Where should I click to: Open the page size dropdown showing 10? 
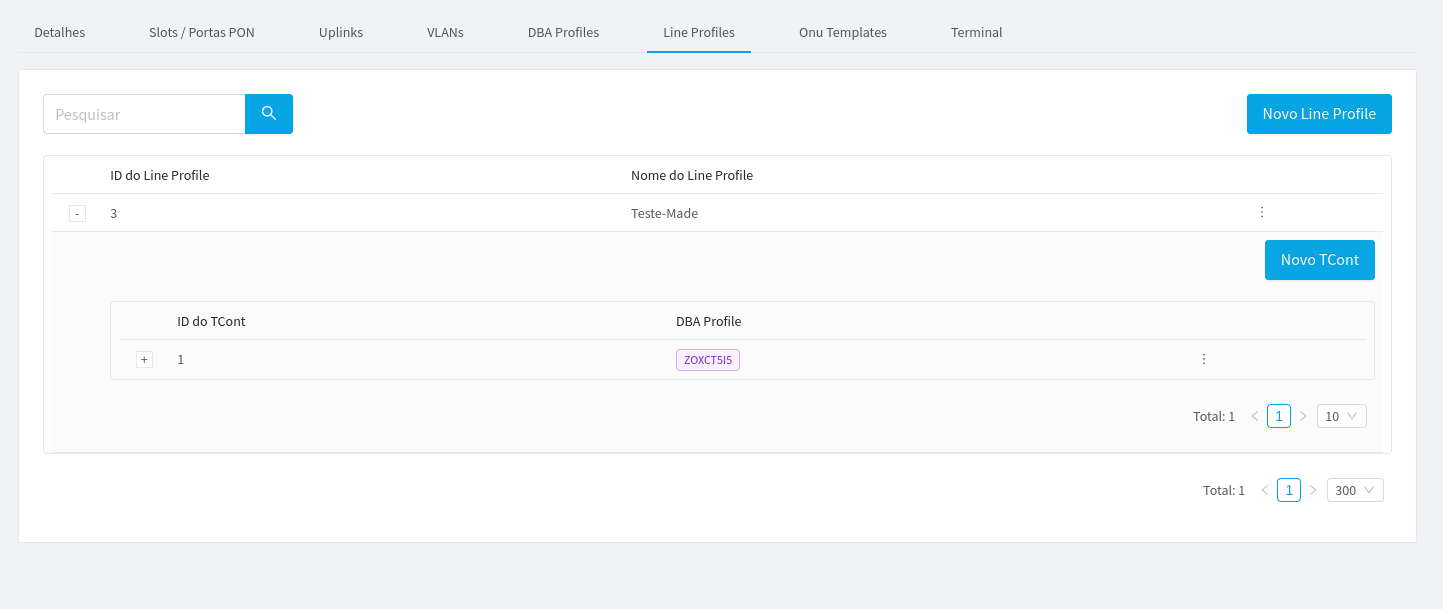point(1341,415)
